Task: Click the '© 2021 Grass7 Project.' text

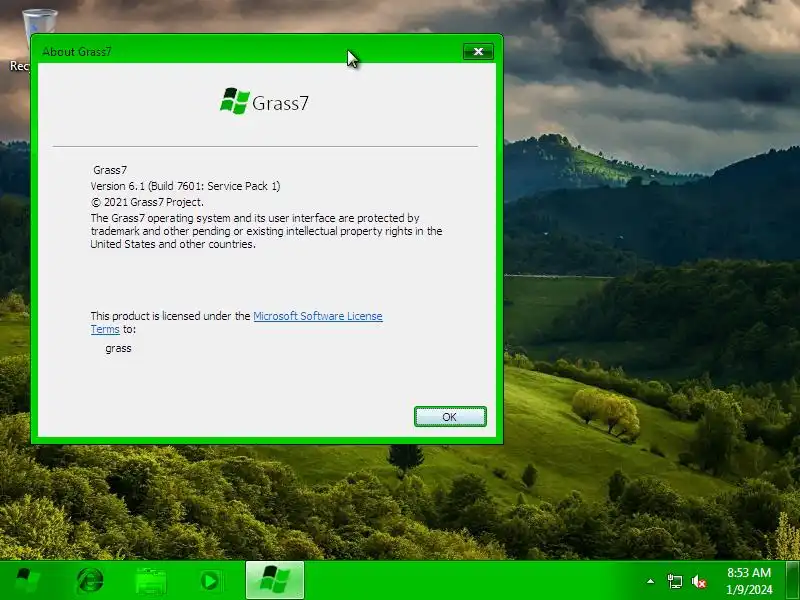Action: [x=147, y=202]
